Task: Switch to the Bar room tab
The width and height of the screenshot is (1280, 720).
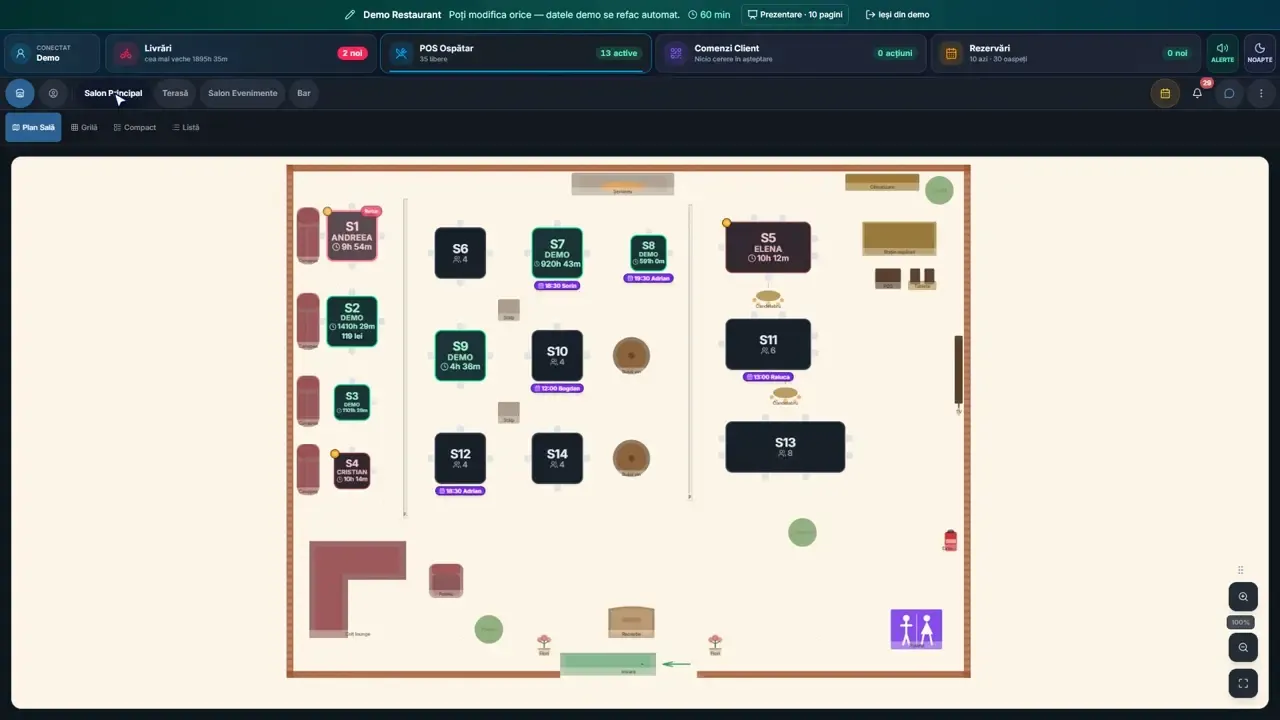Action: [x=304, y=93]
